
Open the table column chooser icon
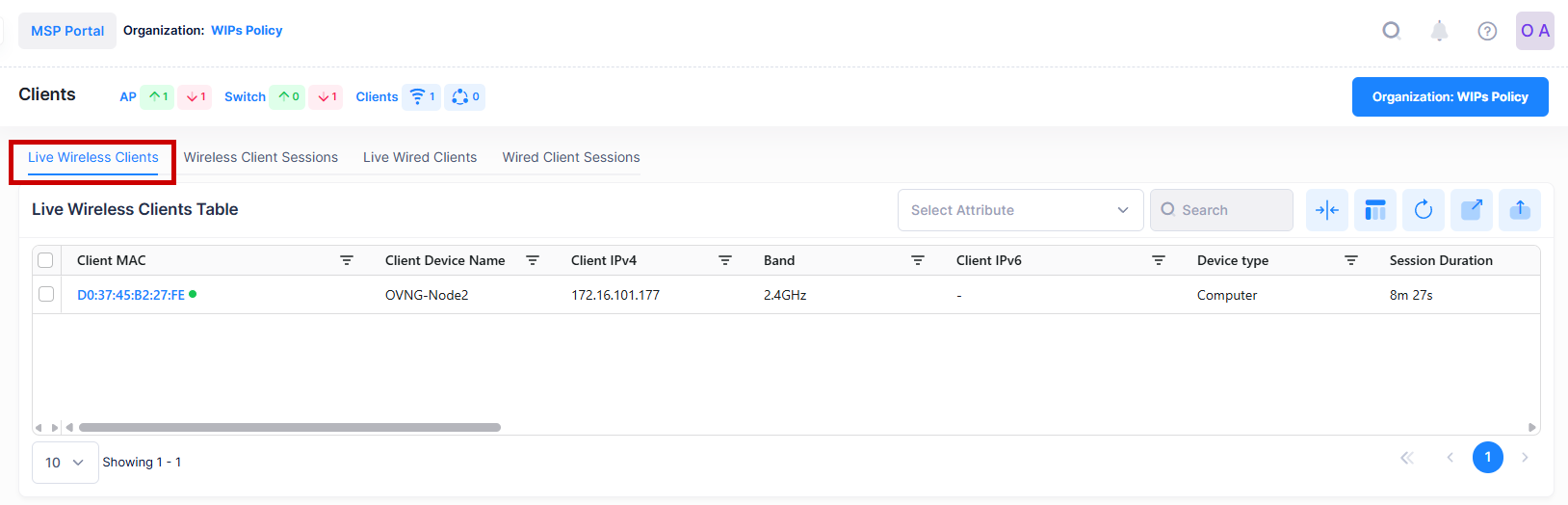1375,210
